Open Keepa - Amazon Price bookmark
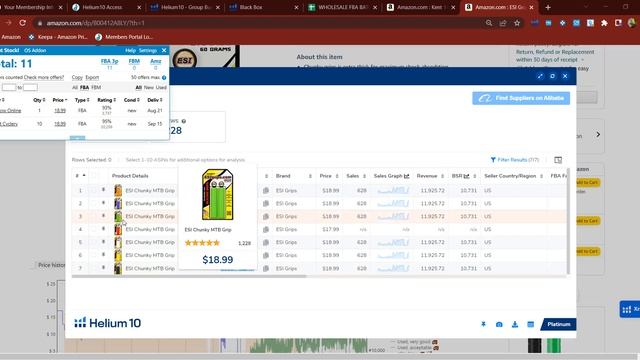 [x=58, y=37]
